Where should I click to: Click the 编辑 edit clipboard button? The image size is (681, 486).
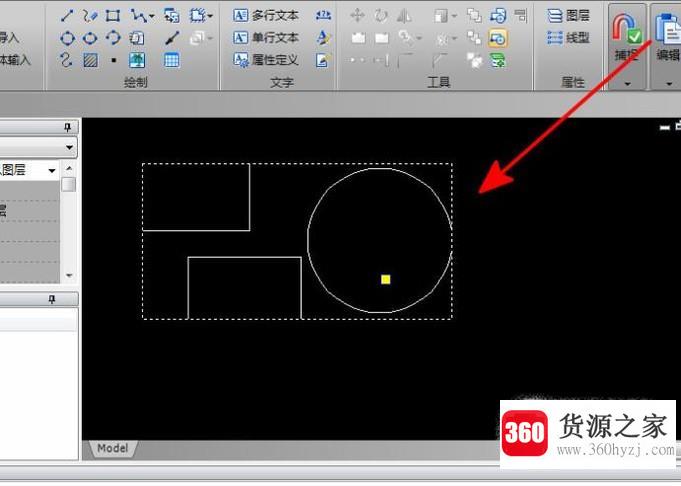pyautogui.click(x=667, y=37)
